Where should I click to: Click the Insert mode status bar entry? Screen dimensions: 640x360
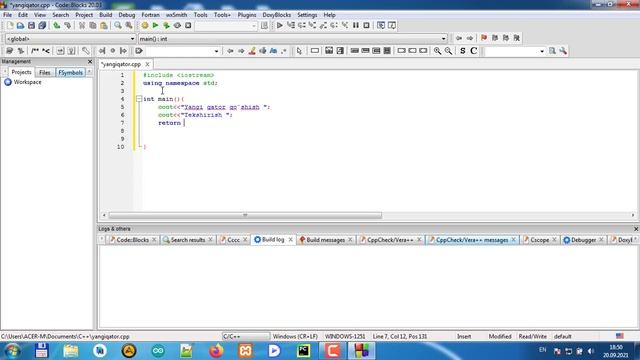[x=464, y=336]
